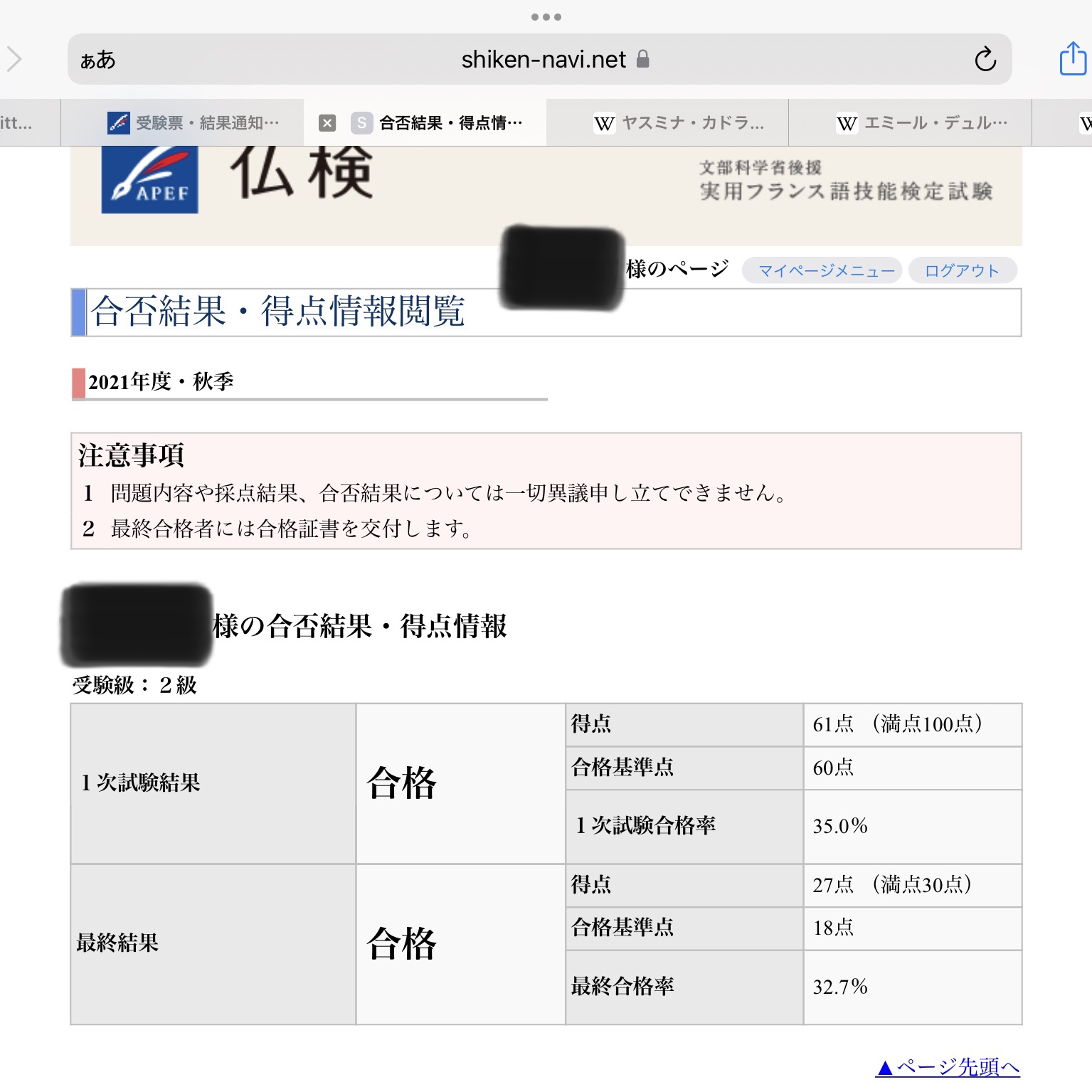Switch to the 受験票・結果通知 tab
Screen dimensions: 1092x1092
pos(182,123)
